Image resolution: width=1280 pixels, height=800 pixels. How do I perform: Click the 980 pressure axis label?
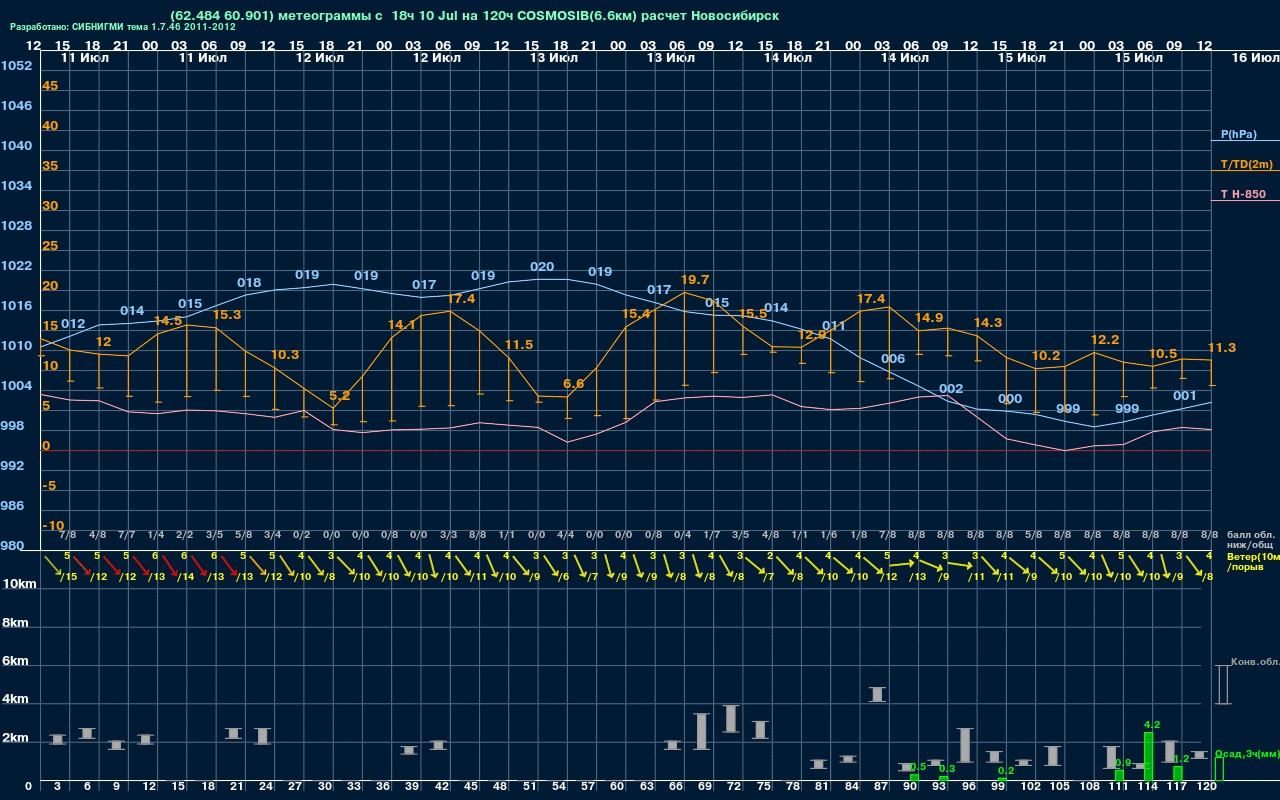tap(12, 546)
